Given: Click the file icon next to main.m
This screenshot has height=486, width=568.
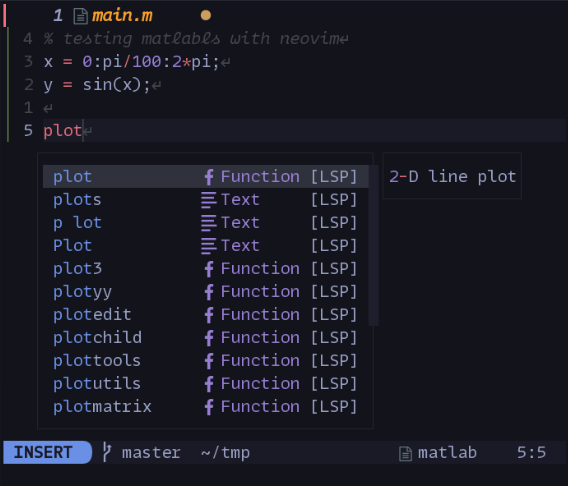Looking at the screenshot, I should [80, 16].
